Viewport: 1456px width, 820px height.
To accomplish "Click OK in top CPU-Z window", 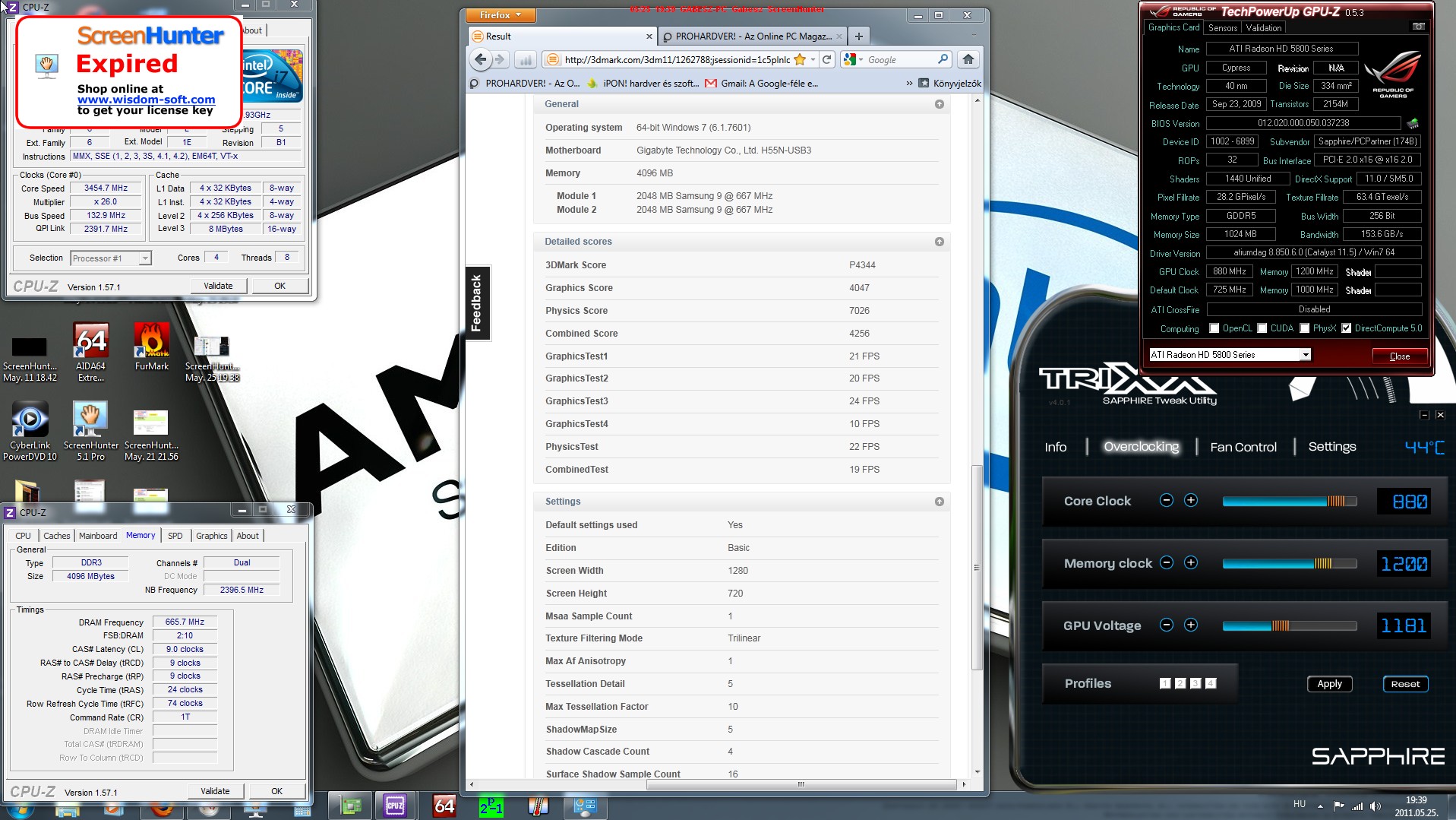I will click(280, 286).
